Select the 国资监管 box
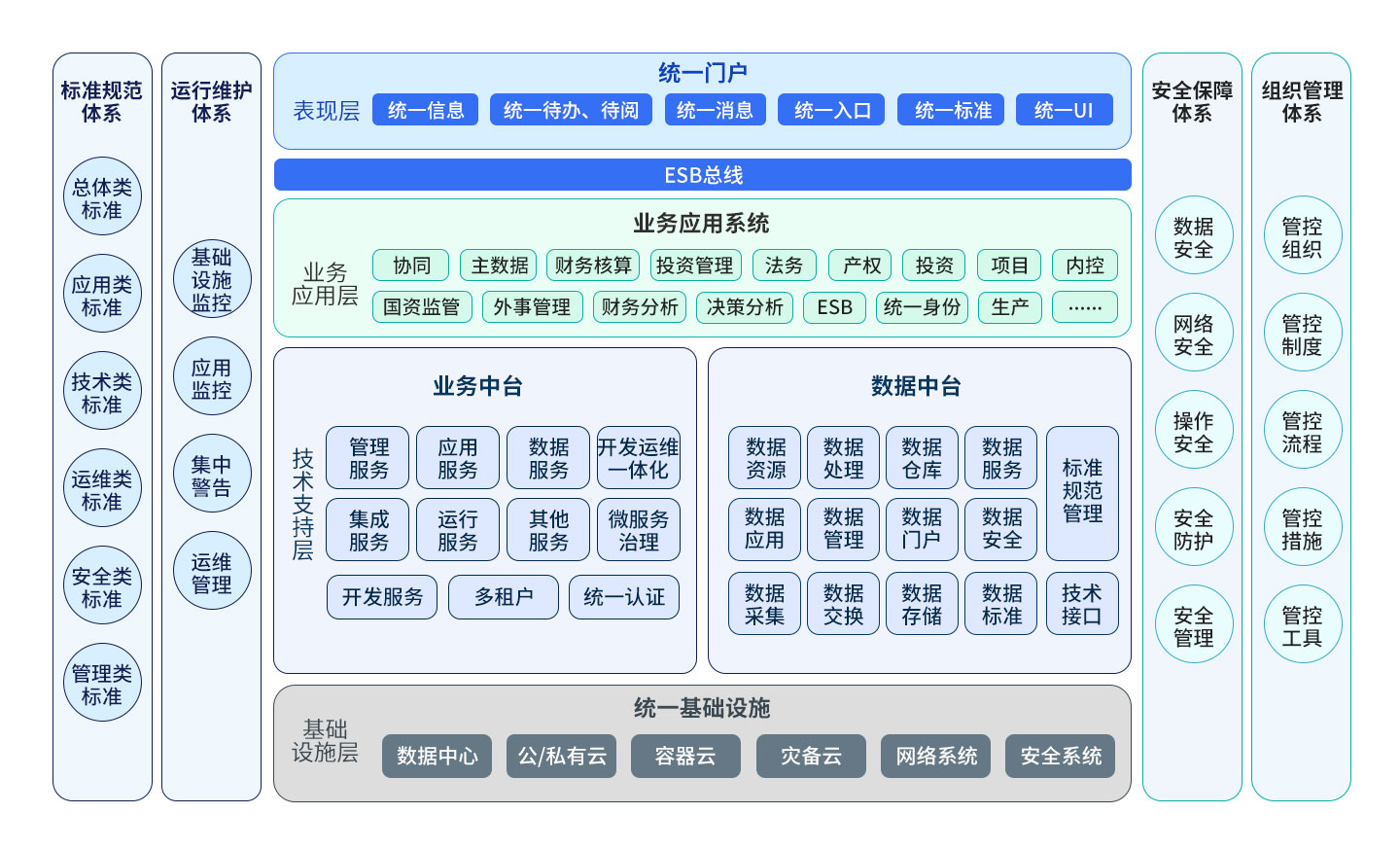Image resolution: width=1400 pixels, height=849 pixels. 422,307
